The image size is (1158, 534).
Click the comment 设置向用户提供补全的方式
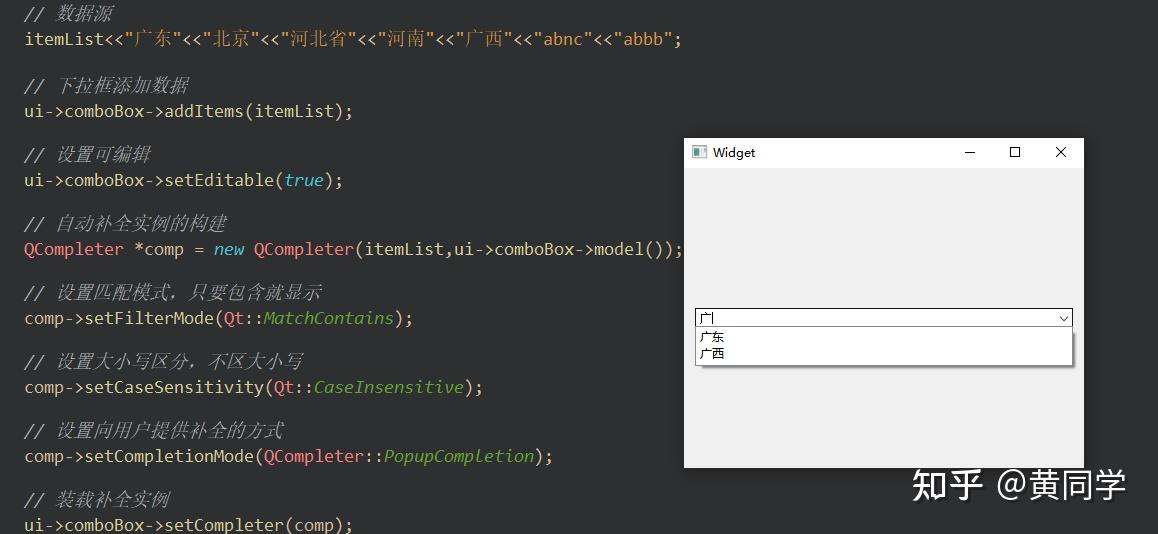coord(154,431)
